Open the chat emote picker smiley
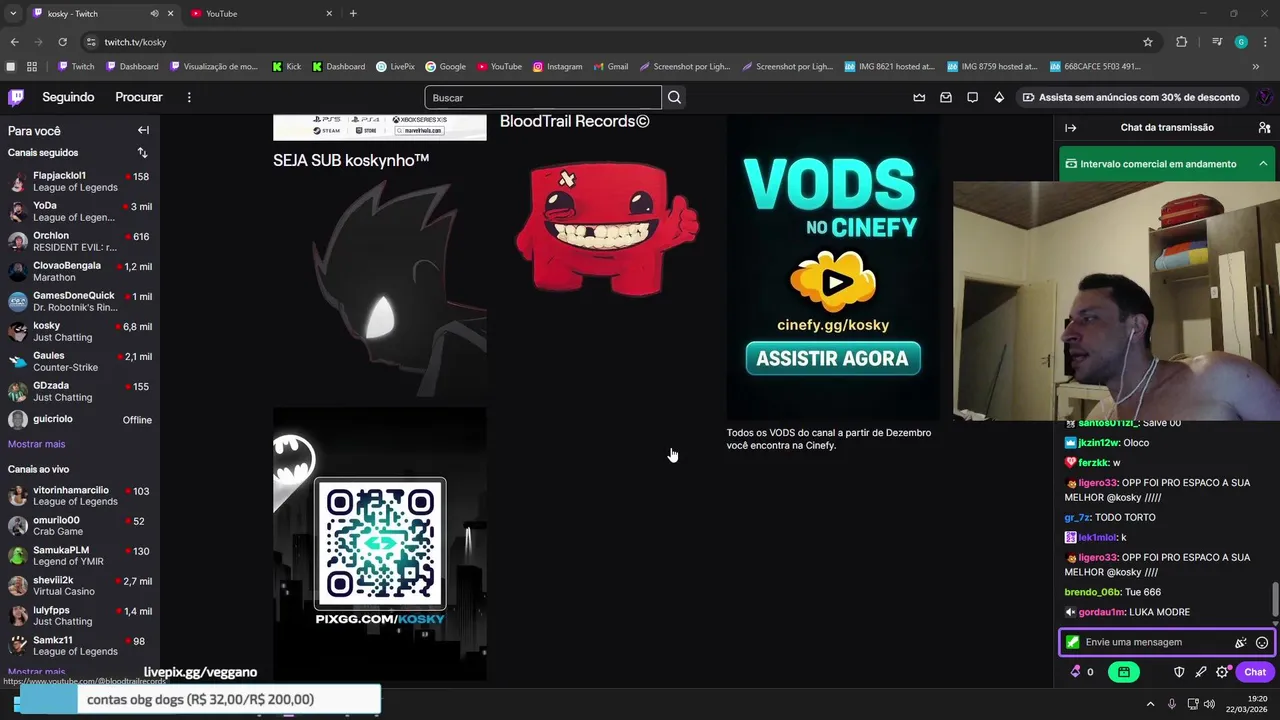The height and width of the screenshot is (720, 1280). 1262,643
